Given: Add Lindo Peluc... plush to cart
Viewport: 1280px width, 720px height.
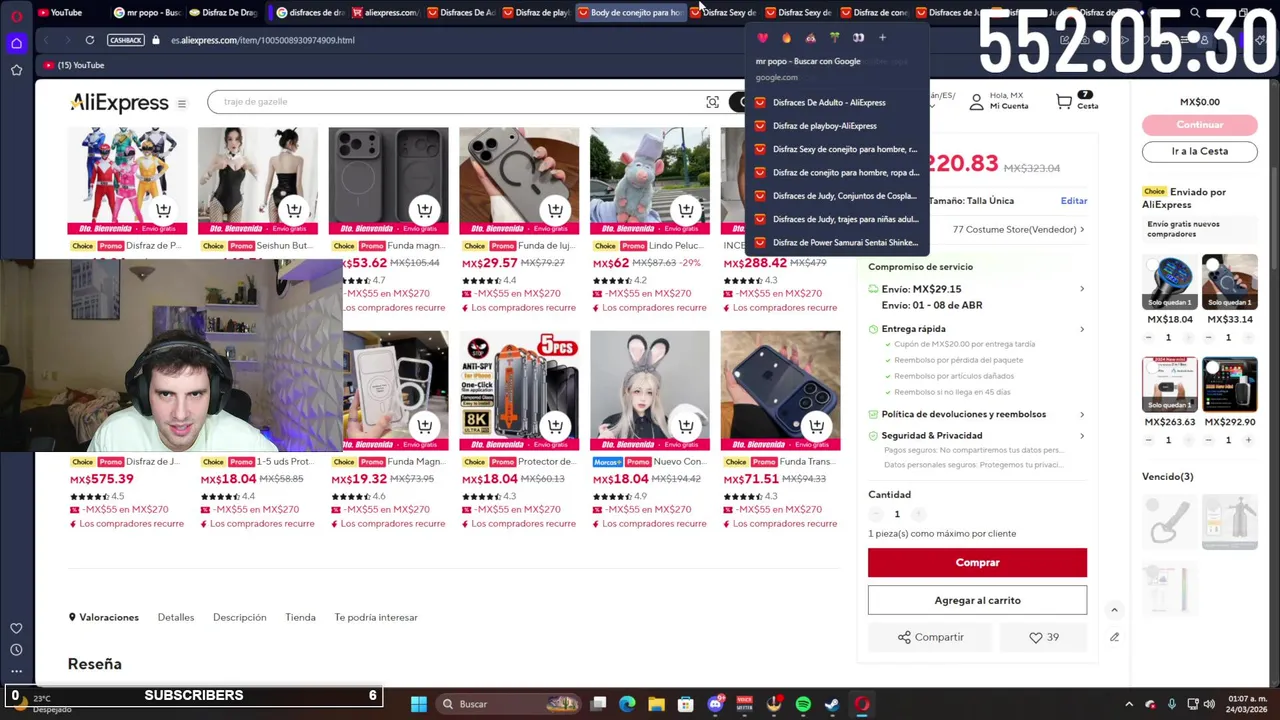Looking at the screenshot, I should click(x=686, y=210).
